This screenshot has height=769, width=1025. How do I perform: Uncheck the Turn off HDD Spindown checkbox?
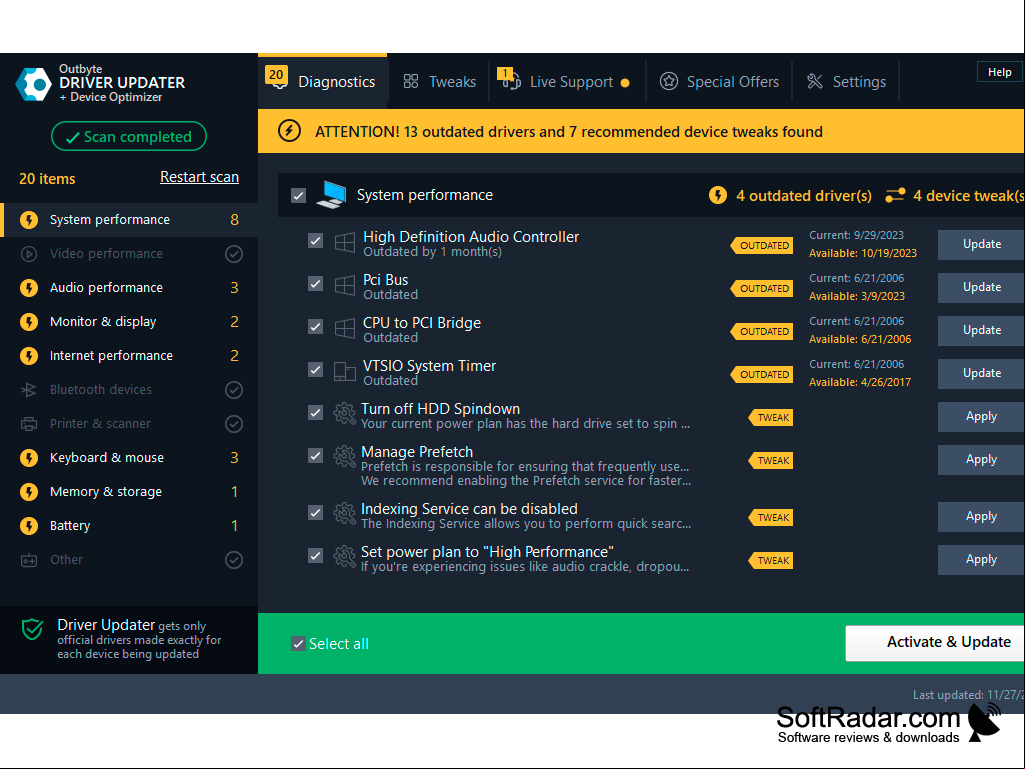(x=315, y=413)
